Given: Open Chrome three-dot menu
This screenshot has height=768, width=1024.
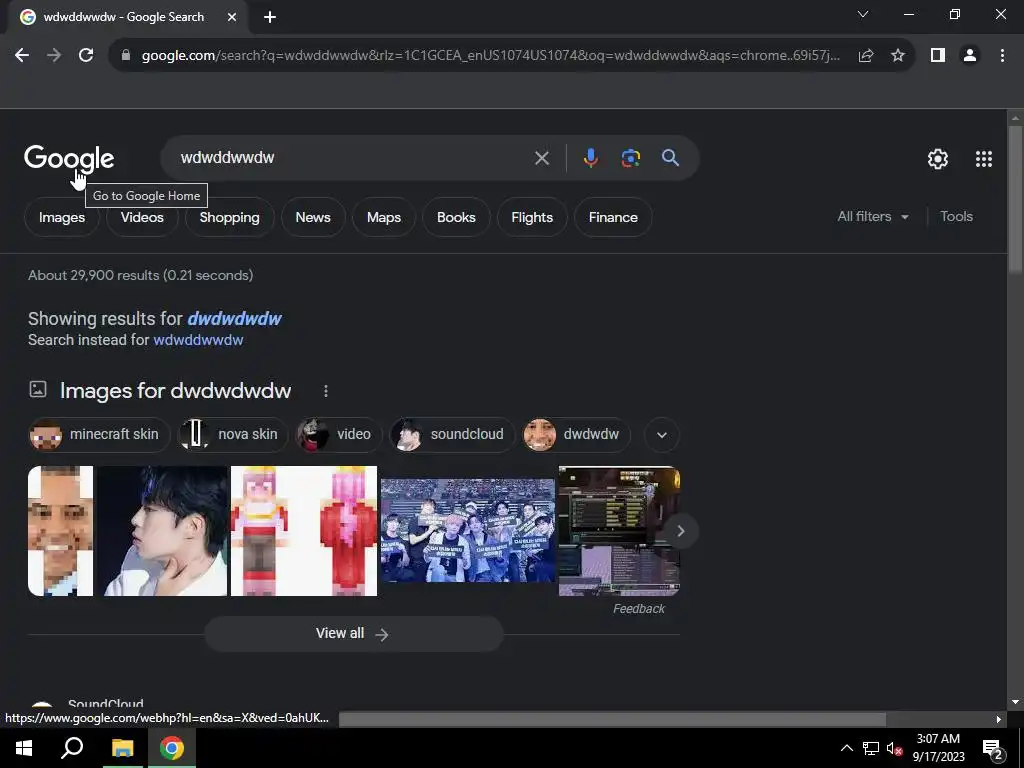Looking at the screenshot, I should [1002, 56].
